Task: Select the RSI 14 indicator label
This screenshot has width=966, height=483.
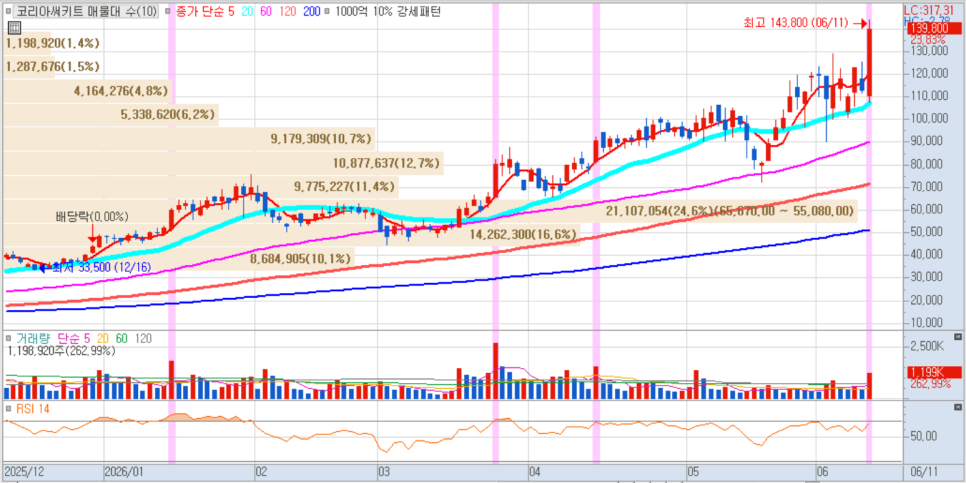Action: click(x=32, y=408)
